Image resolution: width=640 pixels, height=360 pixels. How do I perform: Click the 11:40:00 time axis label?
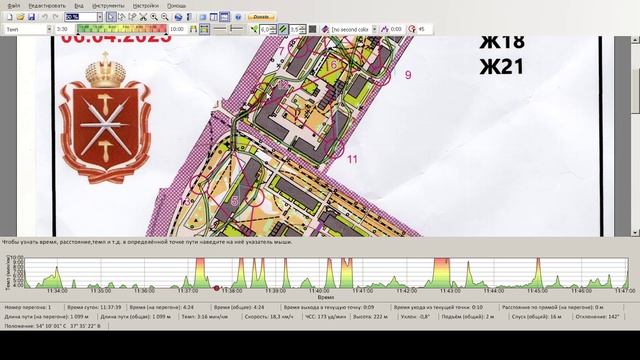[x=319, y=291]
